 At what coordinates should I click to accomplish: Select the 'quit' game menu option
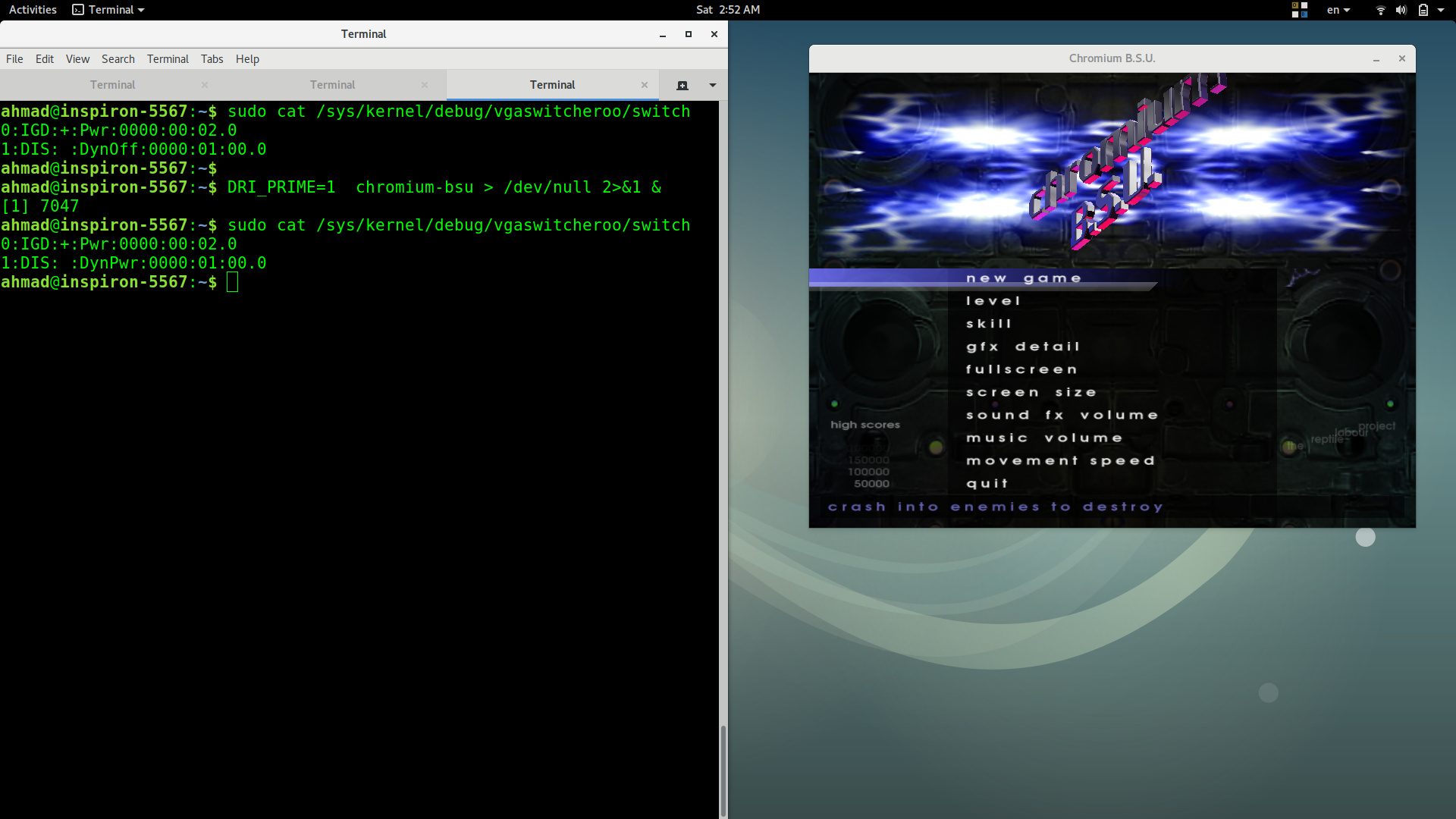(x=987, y=484)
